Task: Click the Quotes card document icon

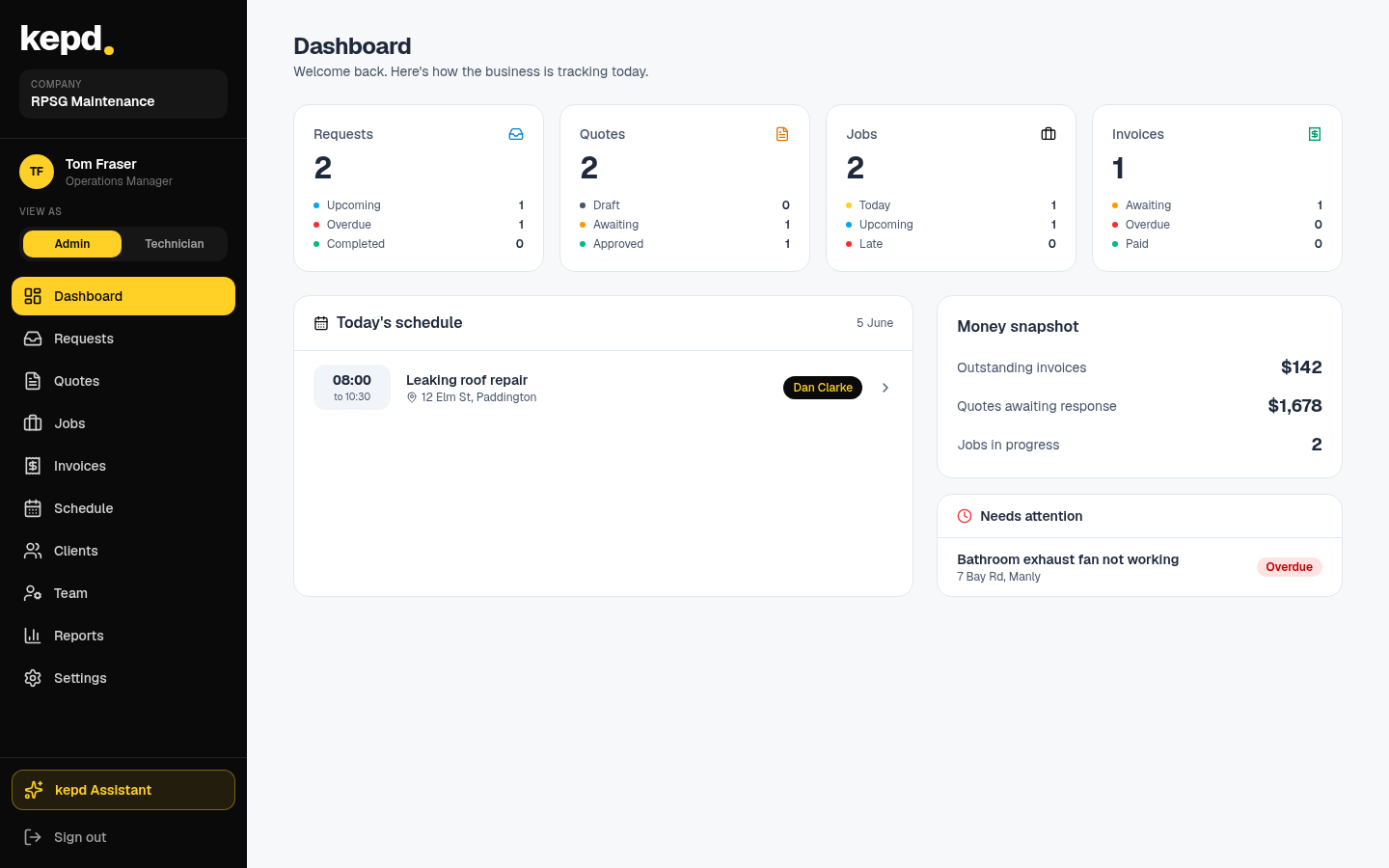Action: coord(782,134)
